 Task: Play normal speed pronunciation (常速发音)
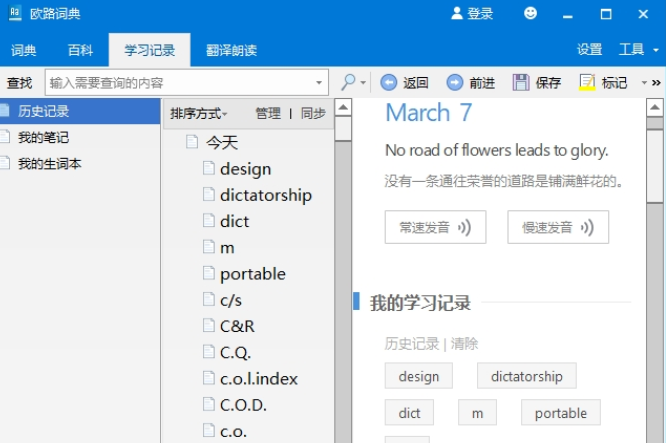pyautogui.click(x=435, y=227)
